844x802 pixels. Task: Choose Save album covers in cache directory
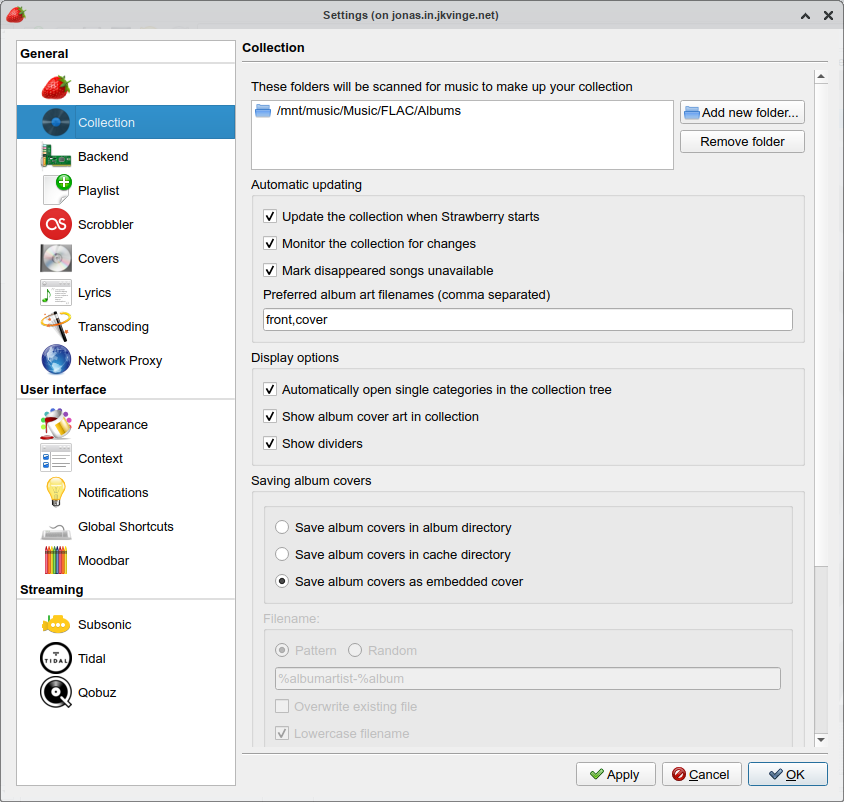[282, 554]
